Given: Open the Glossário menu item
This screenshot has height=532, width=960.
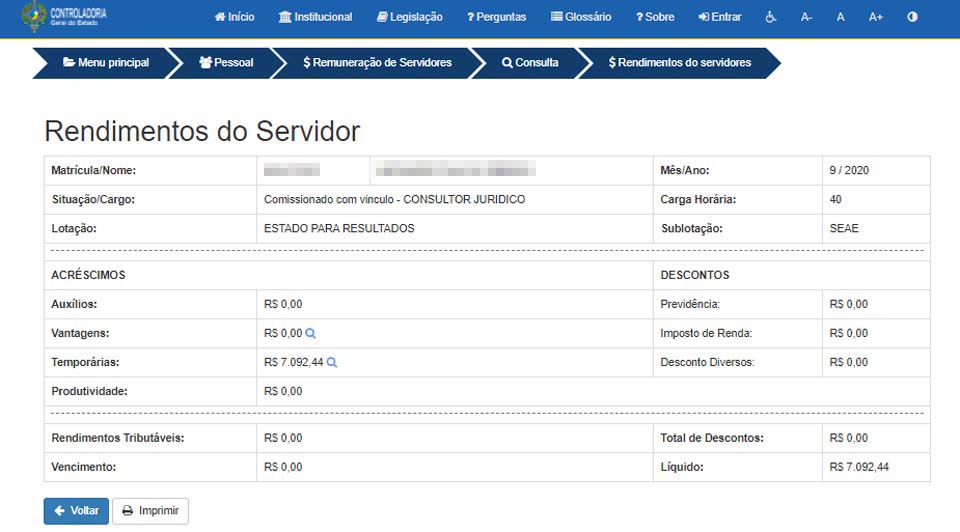Looking at the screenshot, I should [x=581, y=17].
